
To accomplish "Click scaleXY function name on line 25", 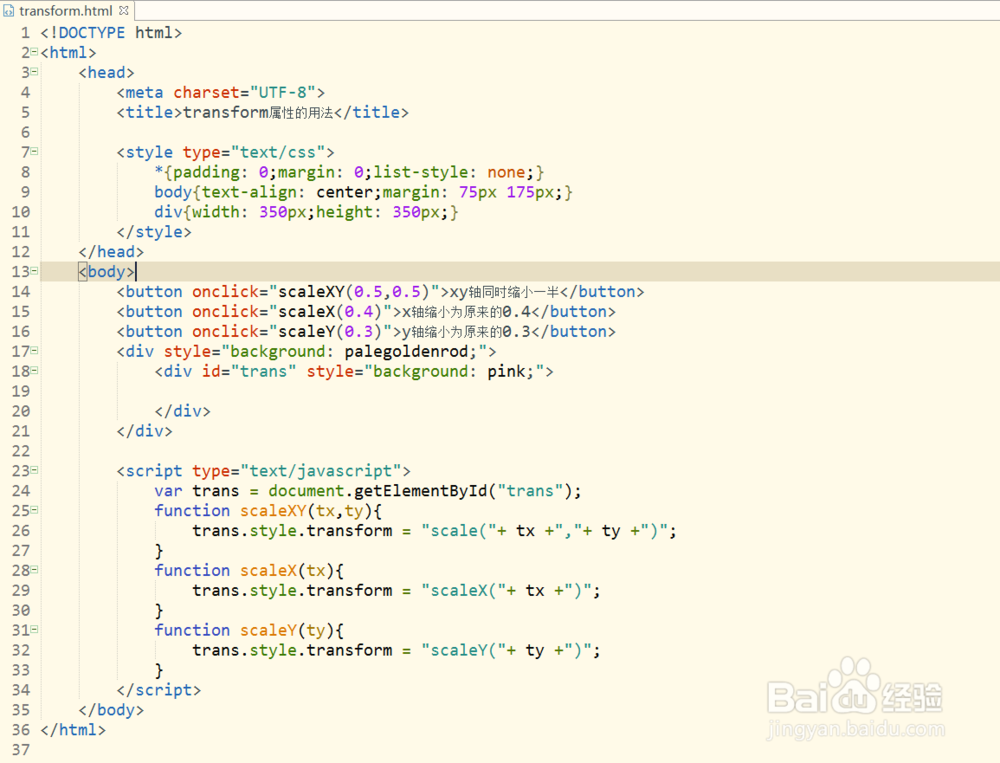I will tap(273, 510).
